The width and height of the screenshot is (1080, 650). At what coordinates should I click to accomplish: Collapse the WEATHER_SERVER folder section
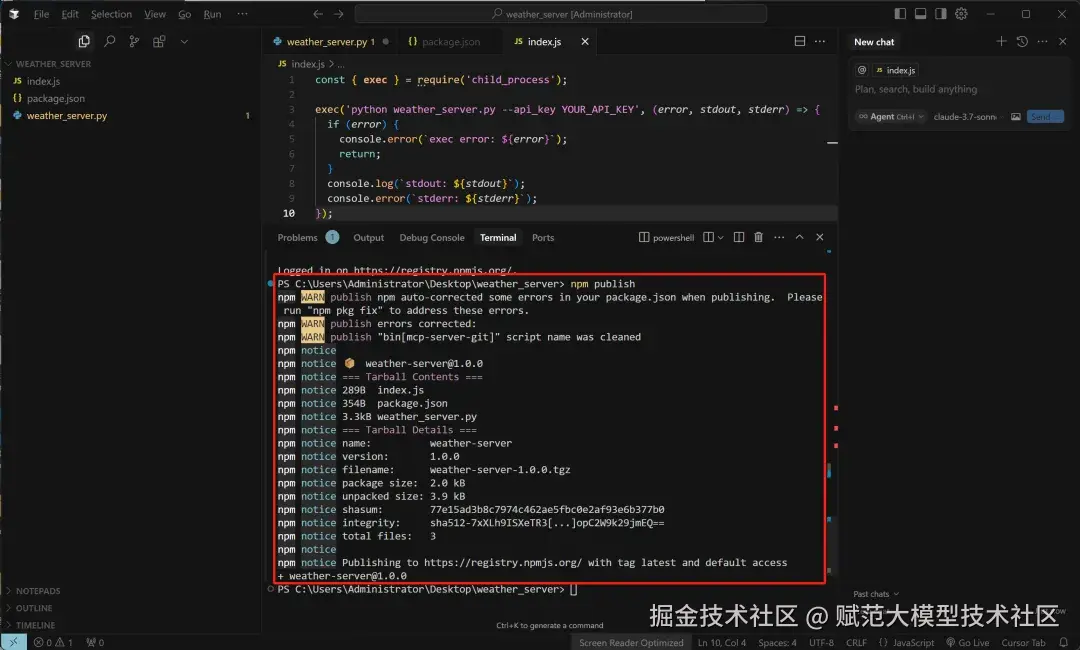(x=52, y=64)
